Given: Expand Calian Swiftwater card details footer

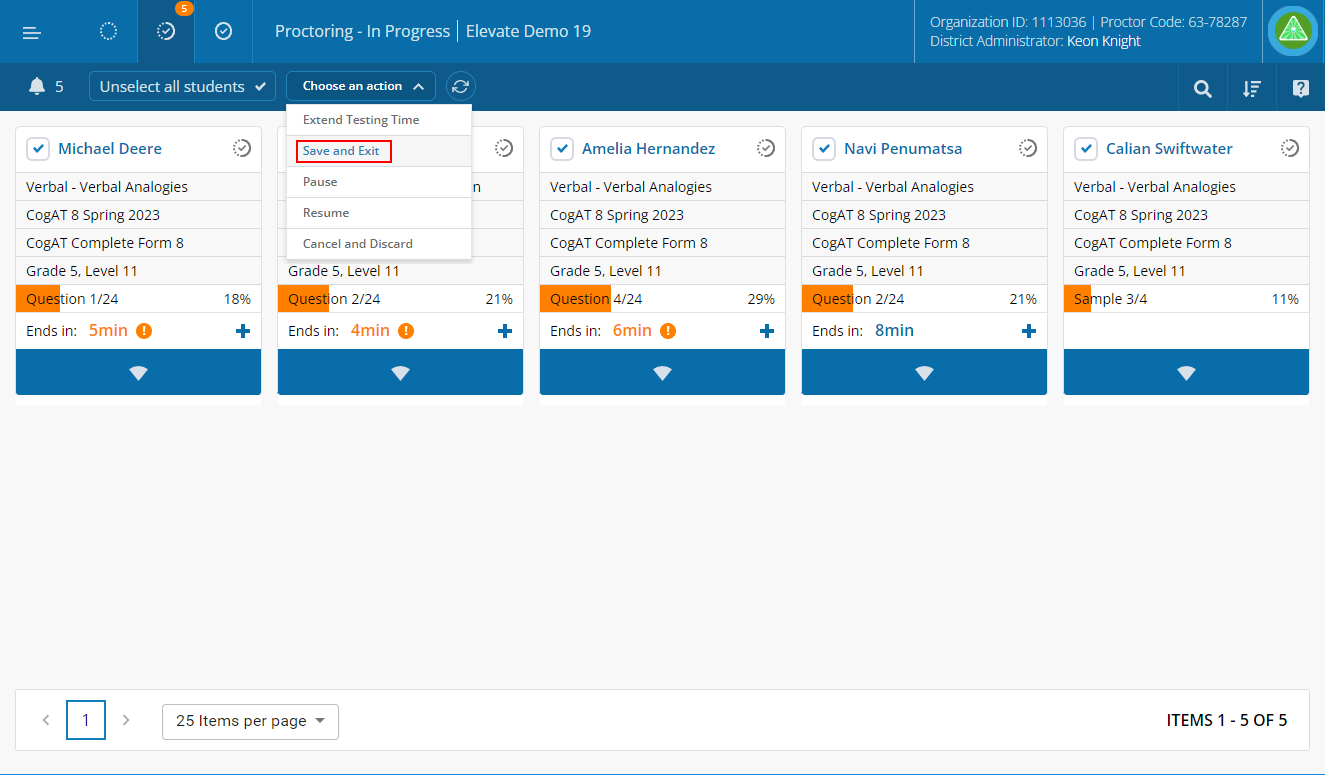Looking at the screenshot, I should tap(1187, 372).
